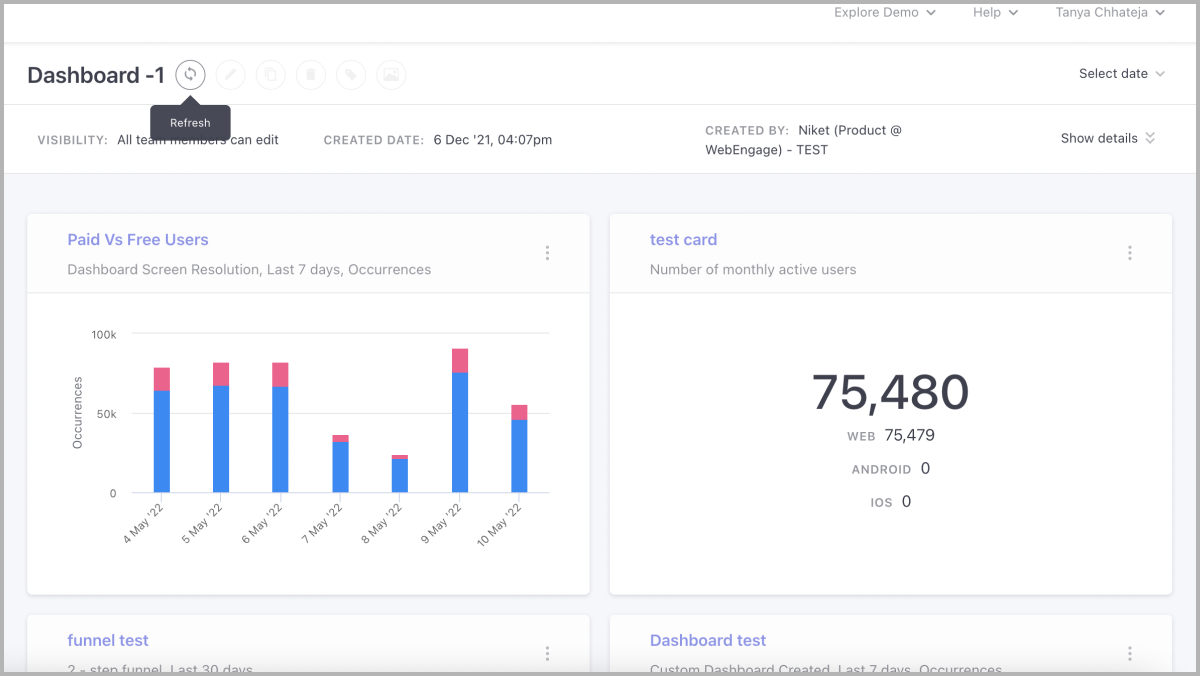Image resolution: width=1200 pixels, height=676 pixels.
Task: Open three-dot menu on Dashboard test card
Action: pos(1130,653)
